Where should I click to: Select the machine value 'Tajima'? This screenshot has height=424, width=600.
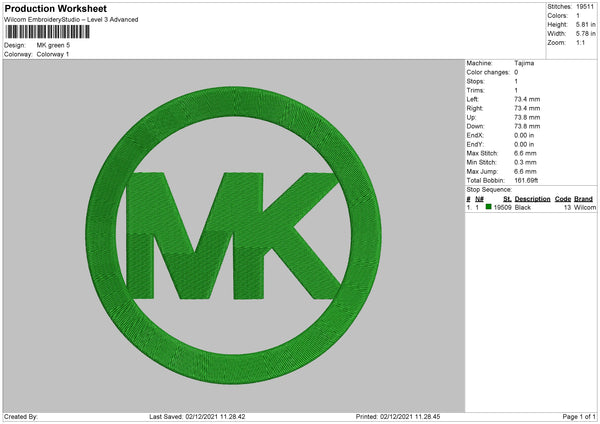(x=524, y=63)
